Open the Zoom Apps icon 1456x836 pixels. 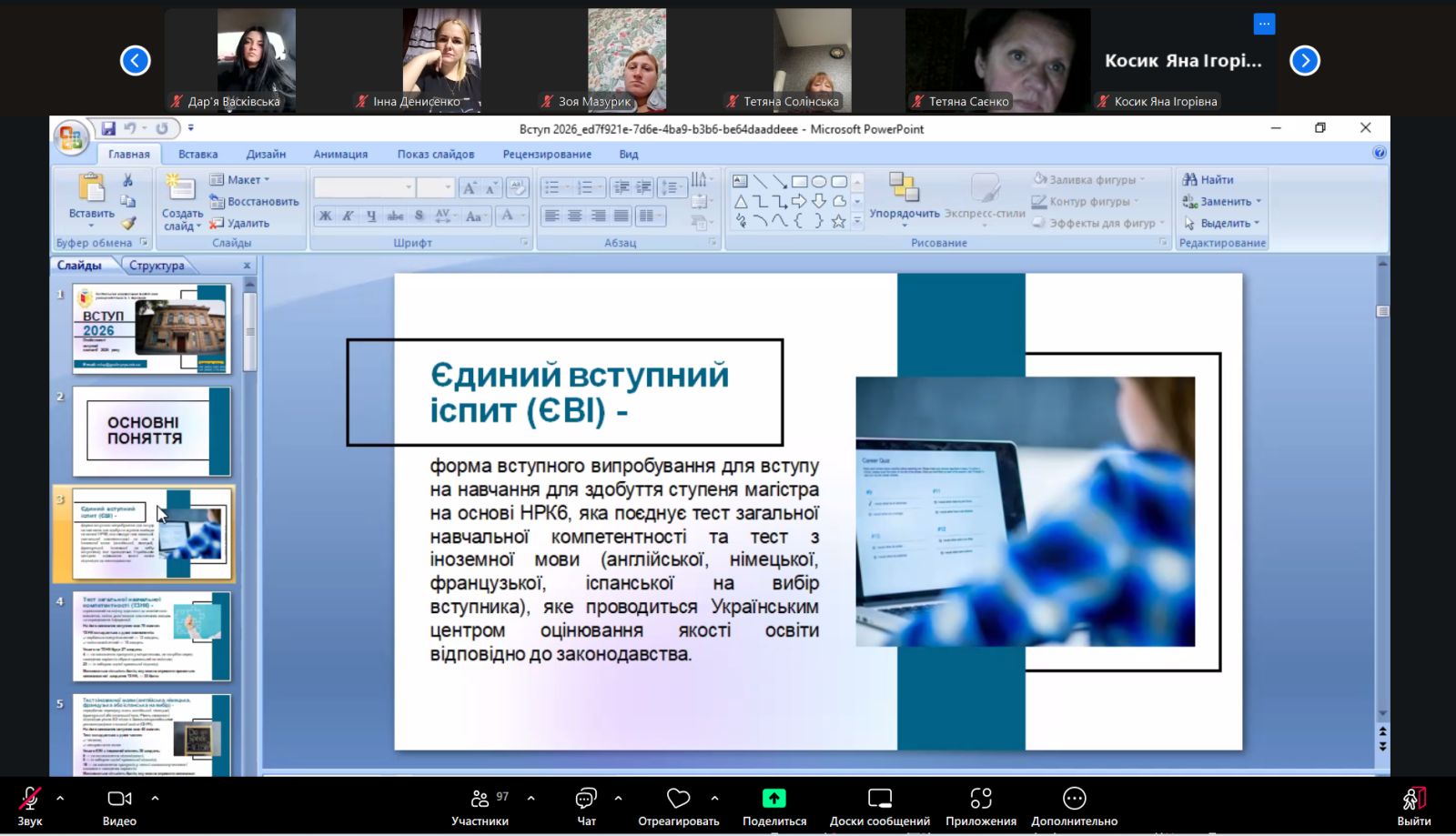[x=980, y=799]
